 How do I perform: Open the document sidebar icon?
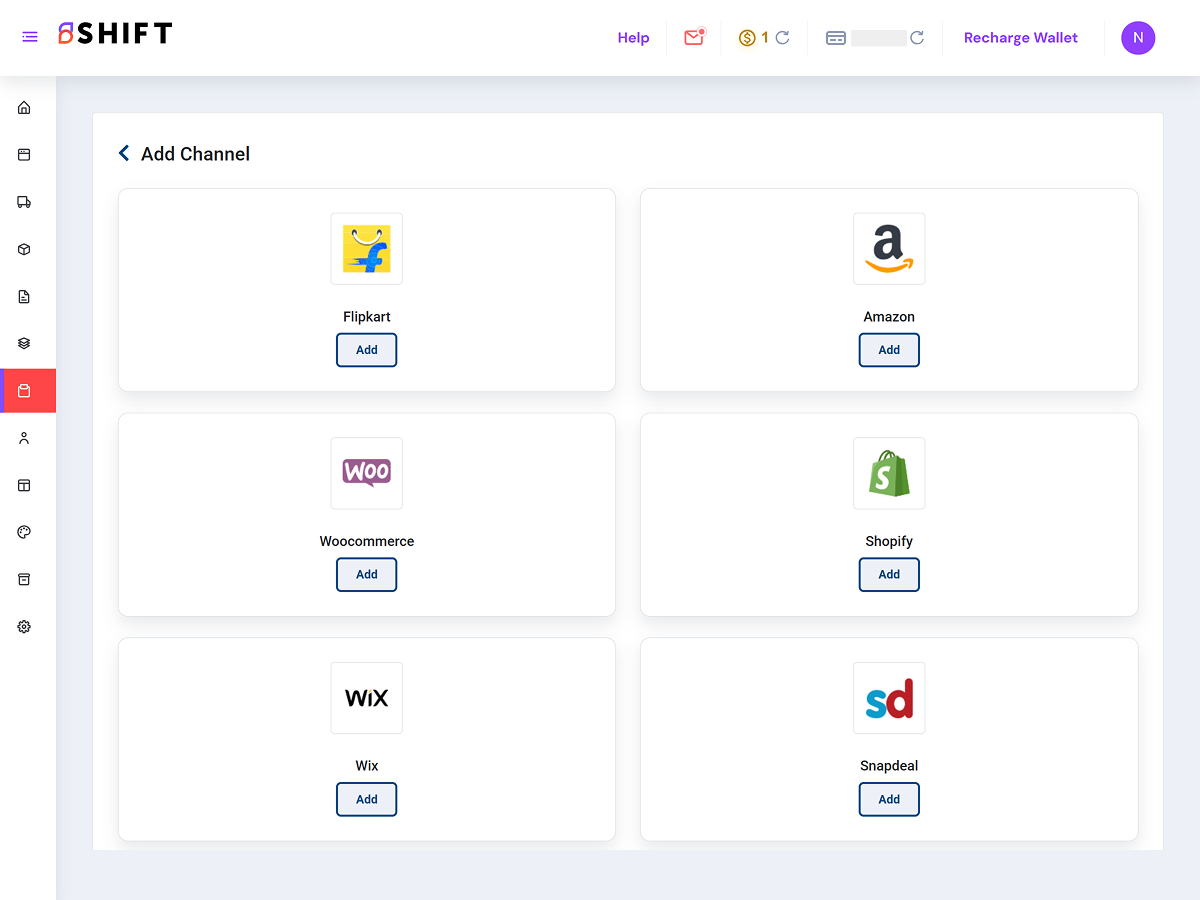tap(24, 297)
